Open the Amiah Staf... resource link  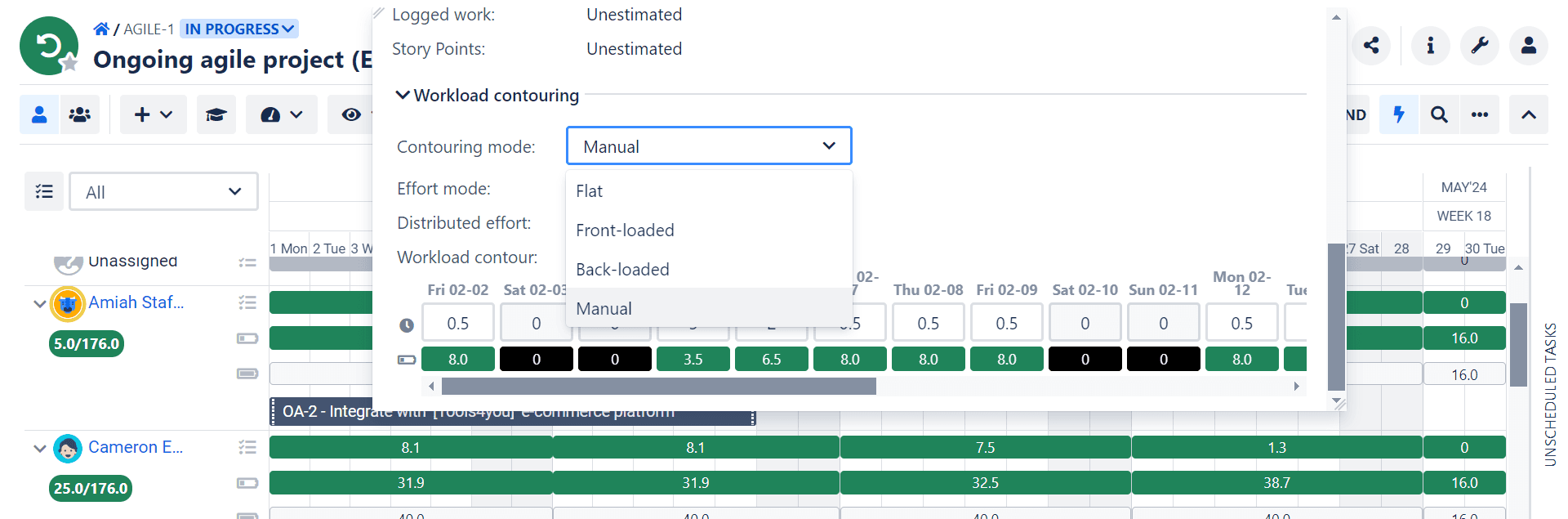(x=136, y=302)
